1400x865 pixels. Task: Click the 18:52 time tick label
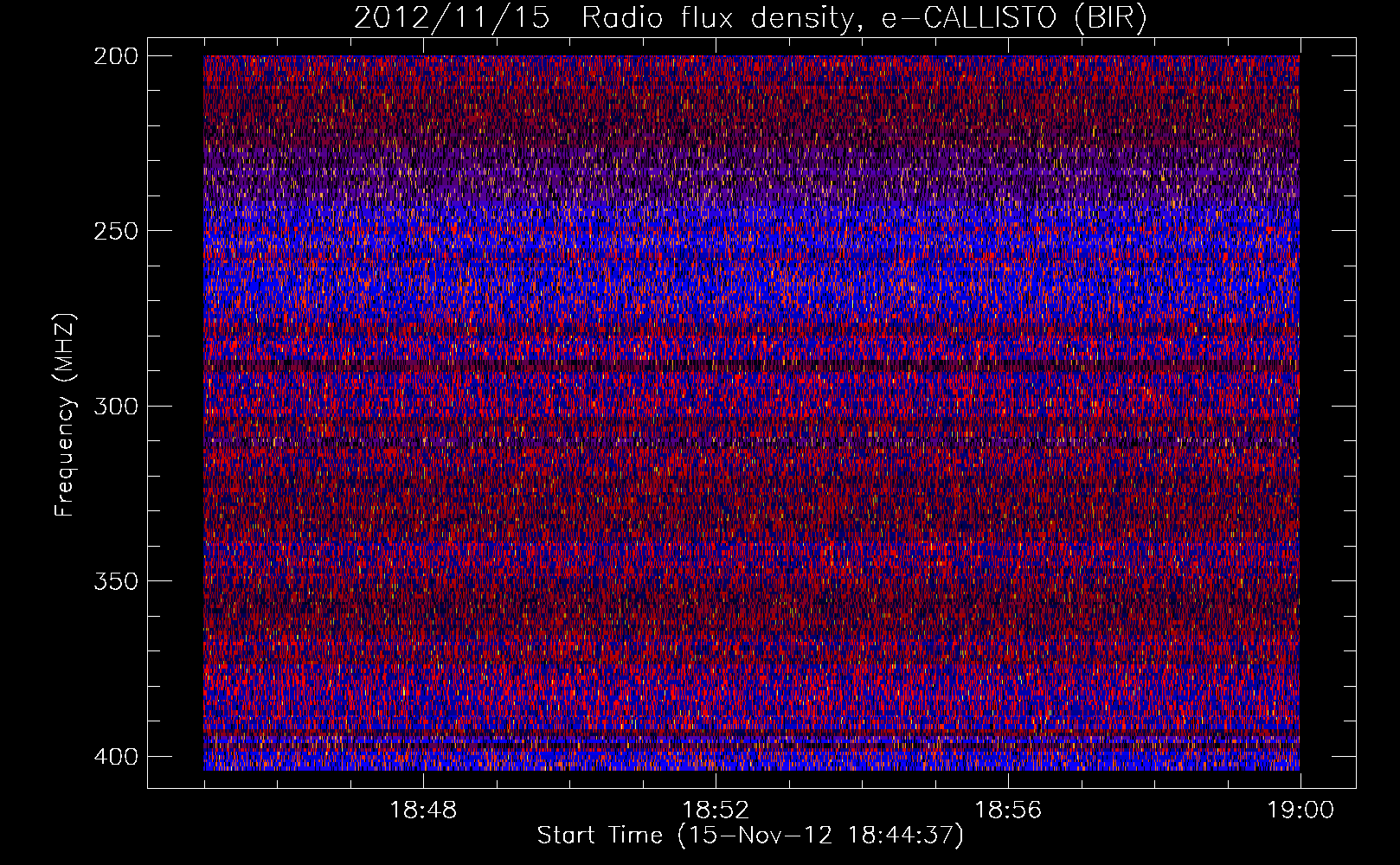coord(716,811)
